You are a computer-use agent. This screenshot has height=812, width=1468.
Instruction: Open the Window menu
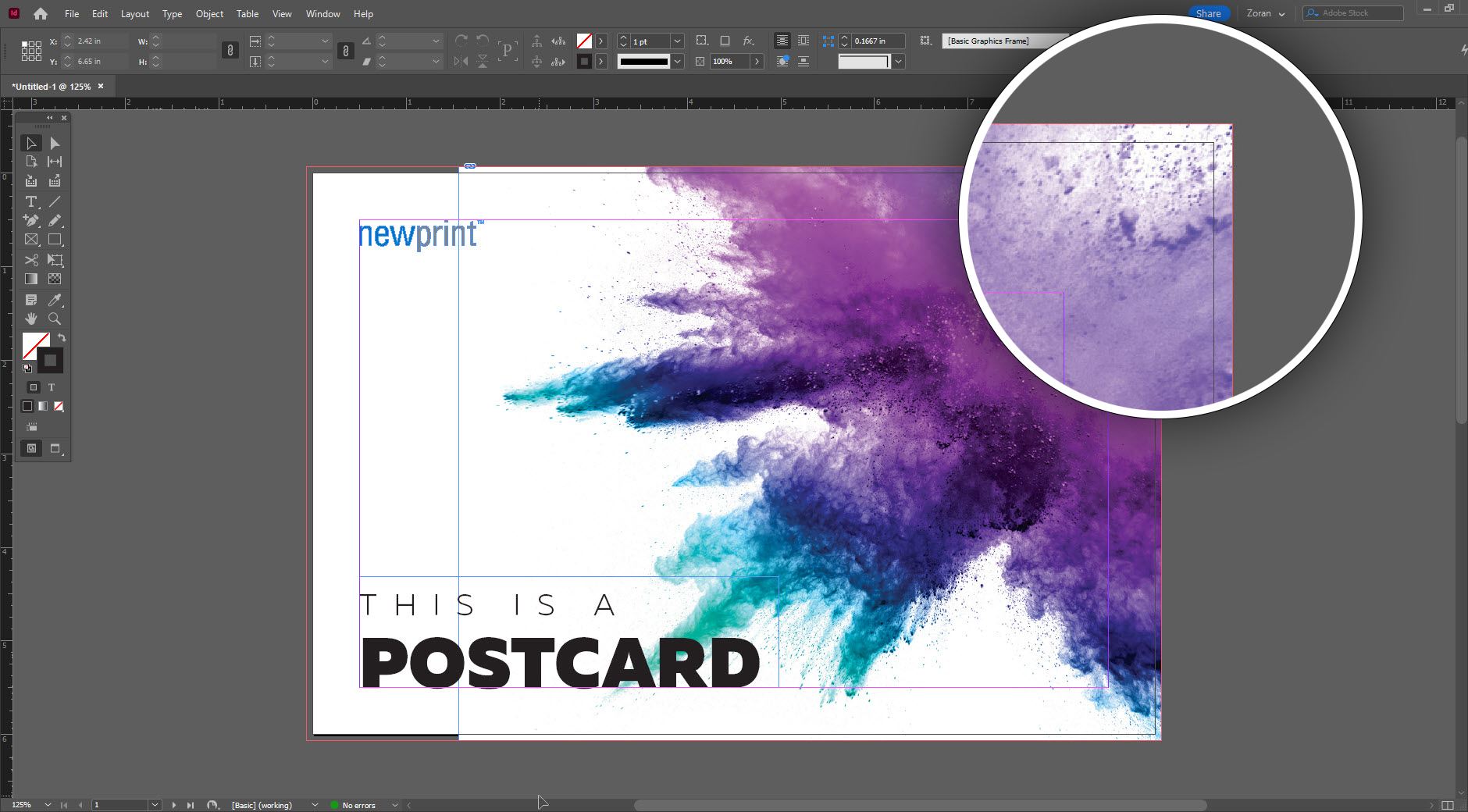(322, 14)
